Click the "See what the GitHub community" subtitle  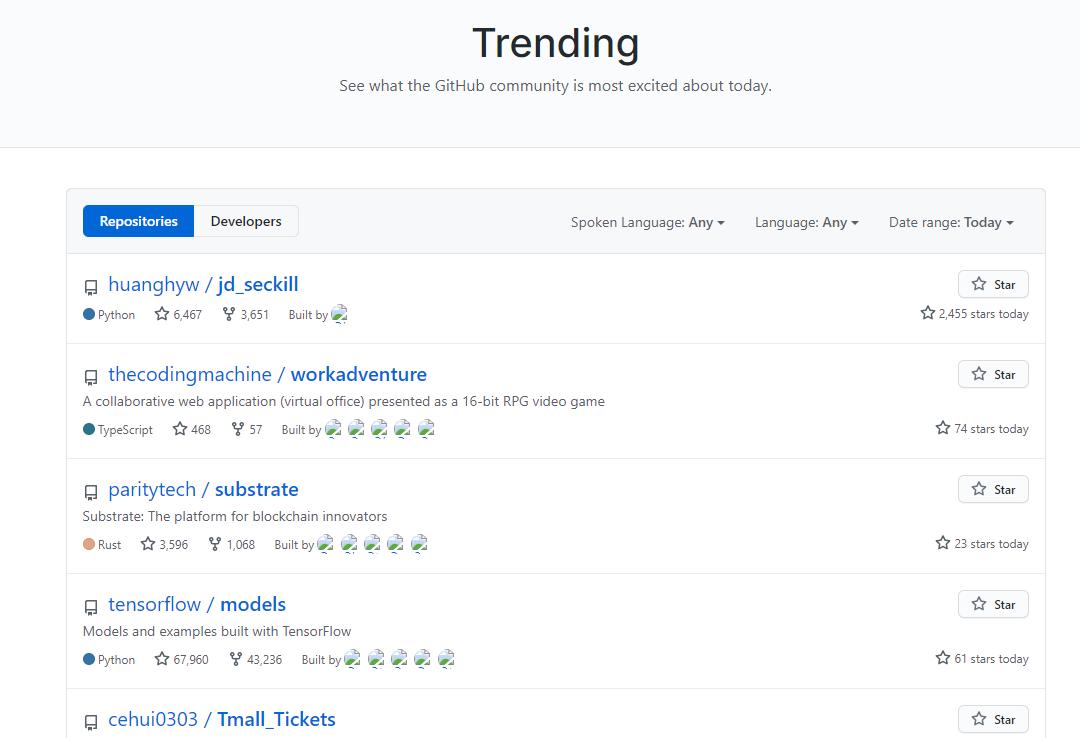coord(555,86)
